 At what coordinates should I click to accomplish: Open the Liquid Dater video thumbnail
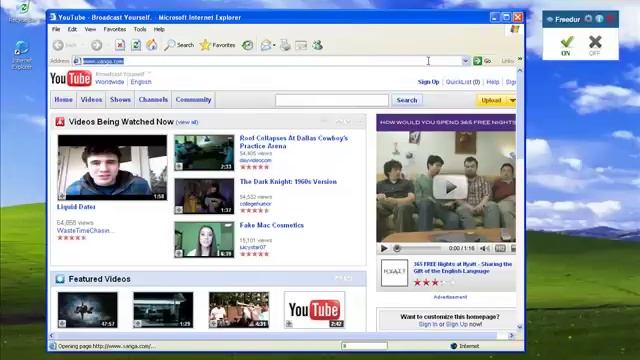point(112,167)
